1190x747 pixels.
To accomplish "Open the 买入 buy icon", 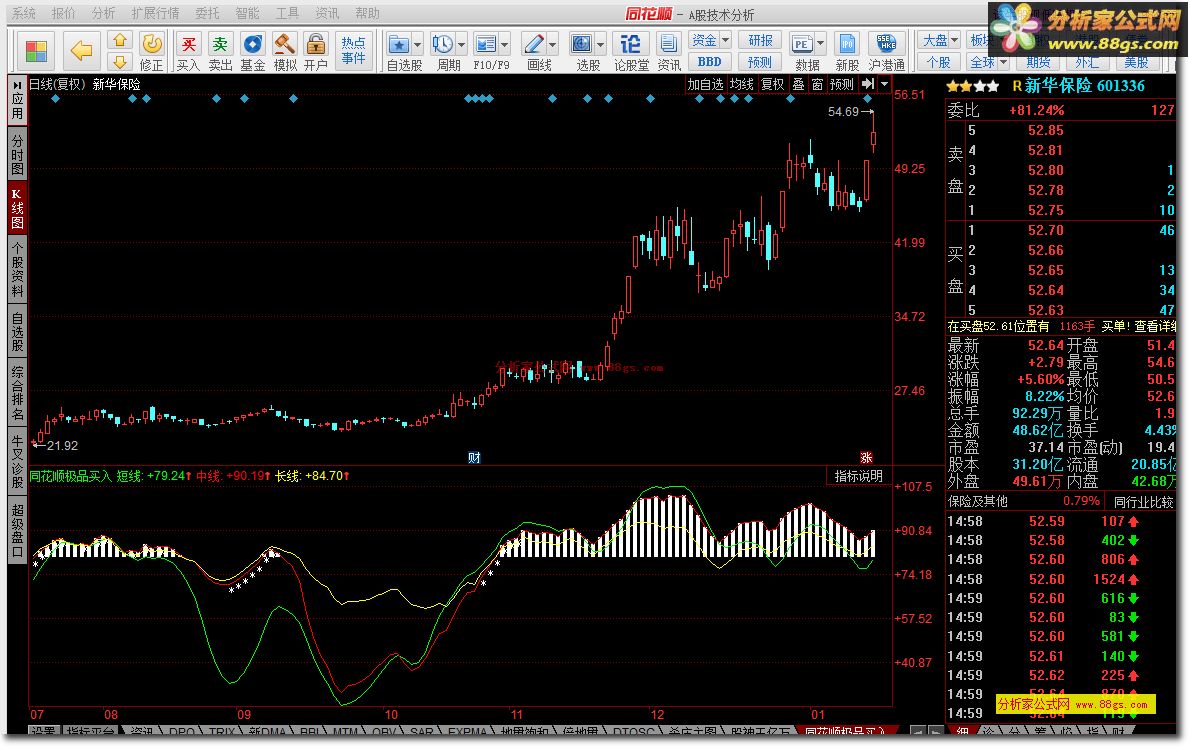I will (188, 44).
